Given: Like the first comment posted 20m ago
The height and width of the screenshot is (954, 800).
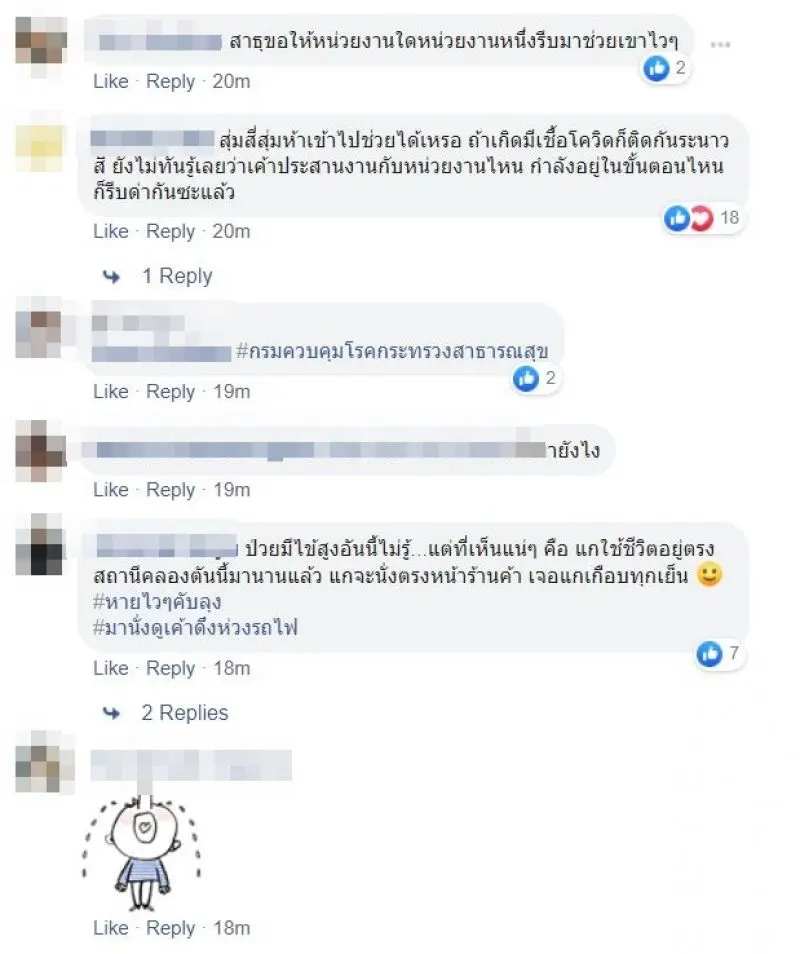Looking at the screenshot, I should pos(111,81).
